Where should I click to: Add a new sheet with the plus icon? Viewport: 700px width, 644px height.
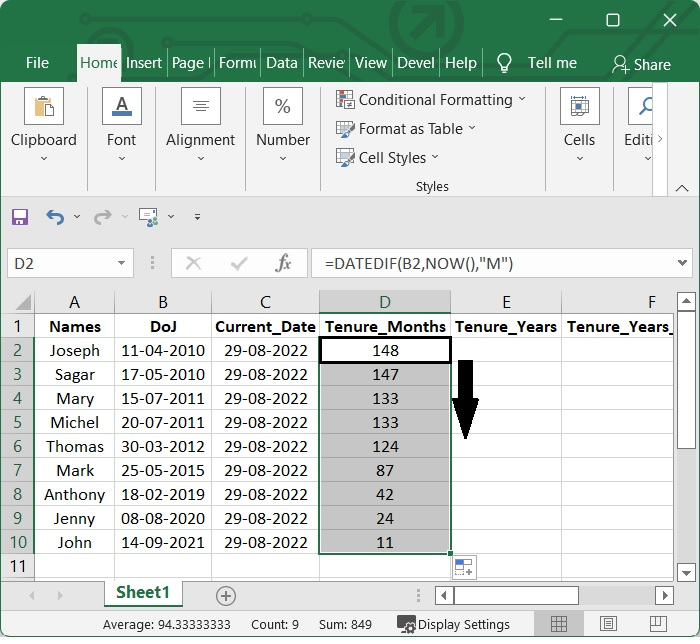point(226,596)
